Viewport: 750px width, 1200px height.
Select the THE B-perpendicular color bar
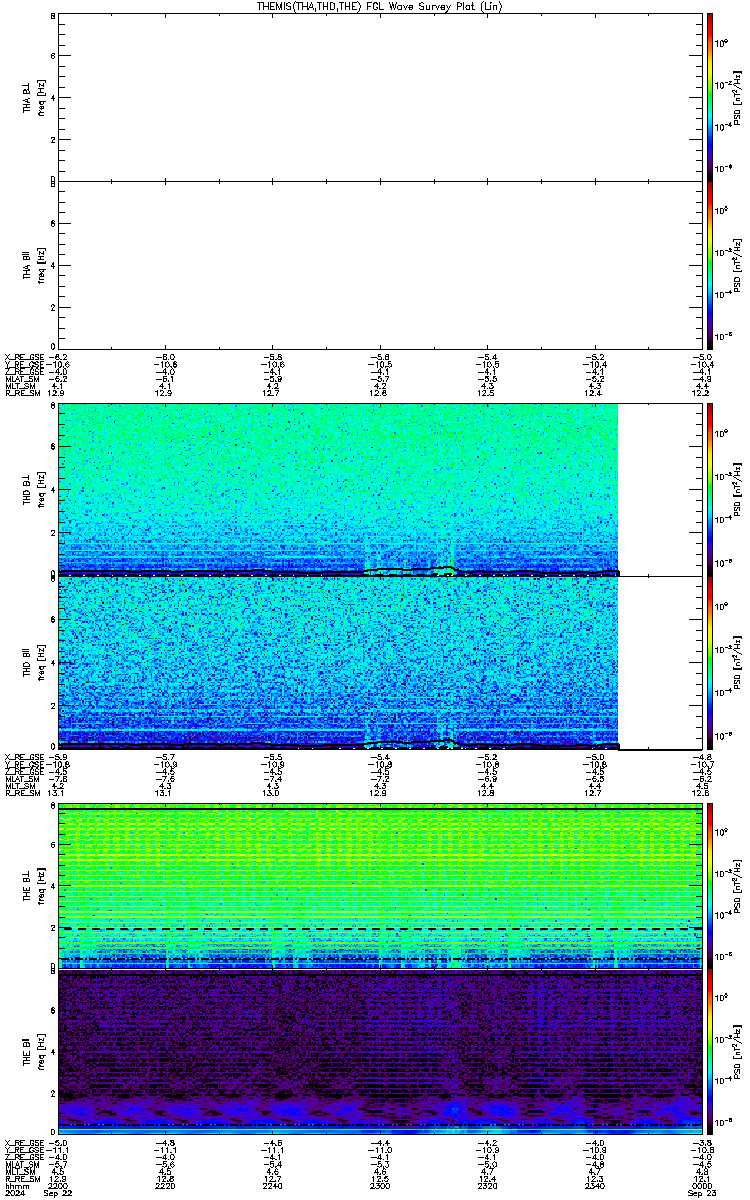click(710, 884)
